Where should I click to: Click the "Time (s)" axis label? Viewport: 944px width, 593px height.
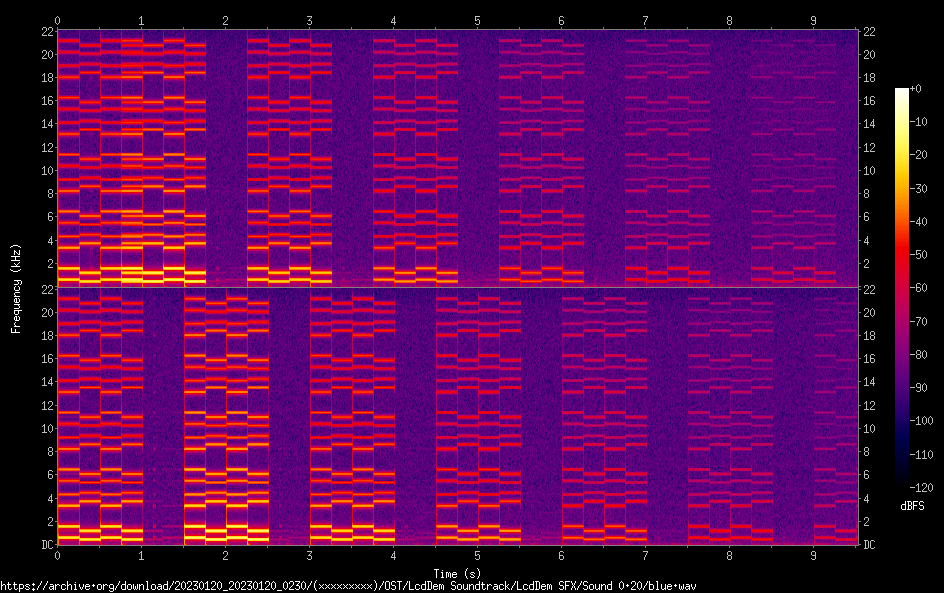(456, 573)
